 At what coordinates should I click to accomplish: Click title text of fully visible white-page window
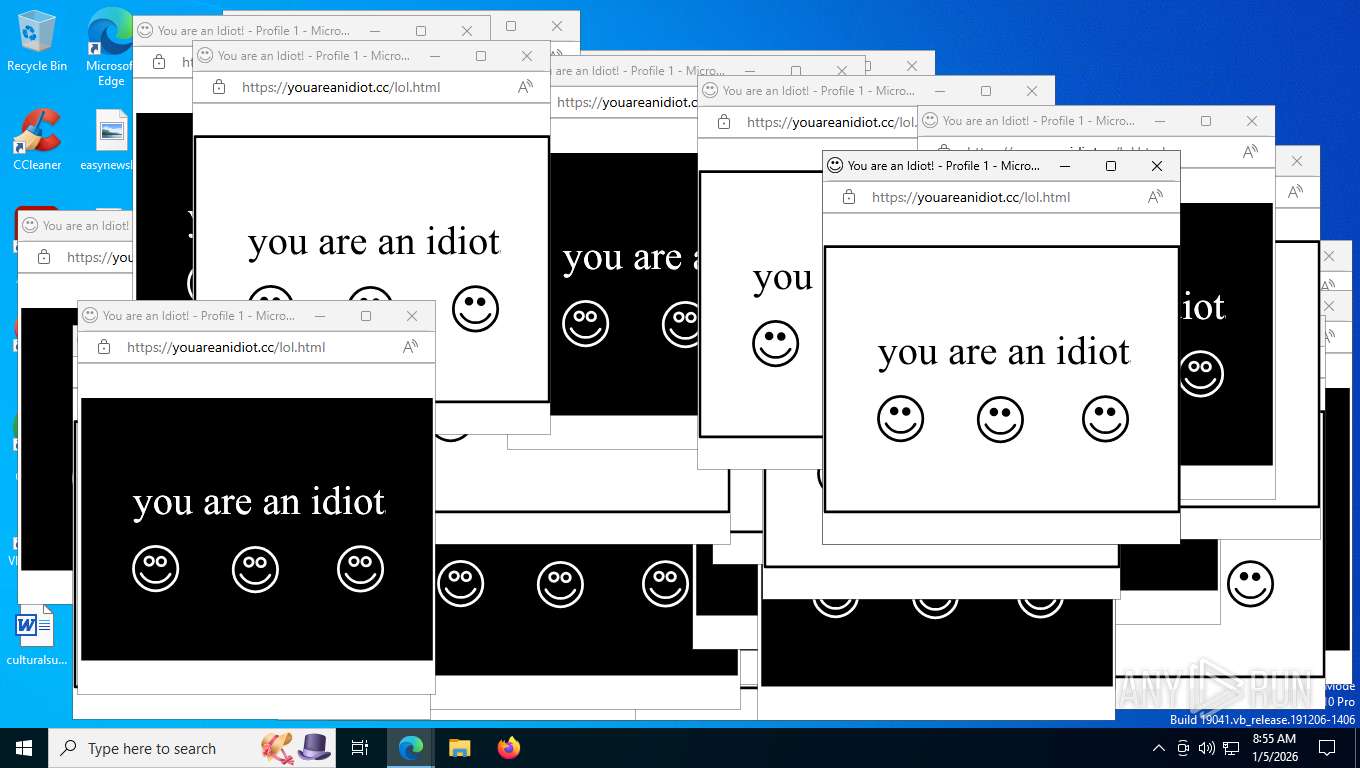tap(944, 166)
